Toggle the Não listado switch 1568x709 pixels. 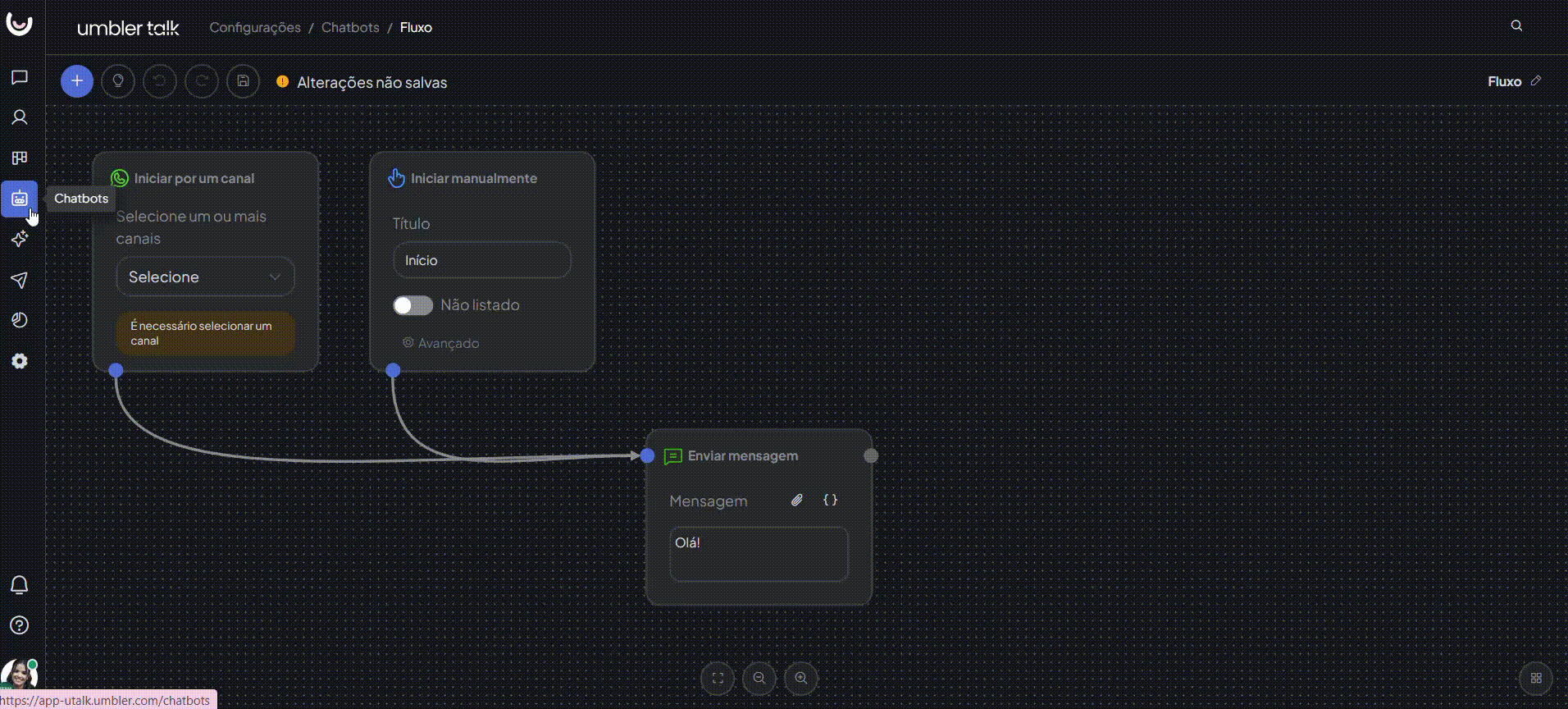(413, 305)
